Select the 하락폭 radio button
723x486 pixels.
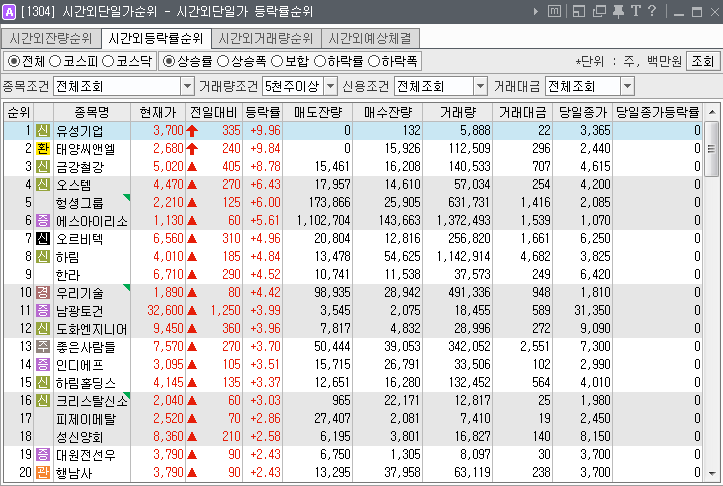pos(373,61)
